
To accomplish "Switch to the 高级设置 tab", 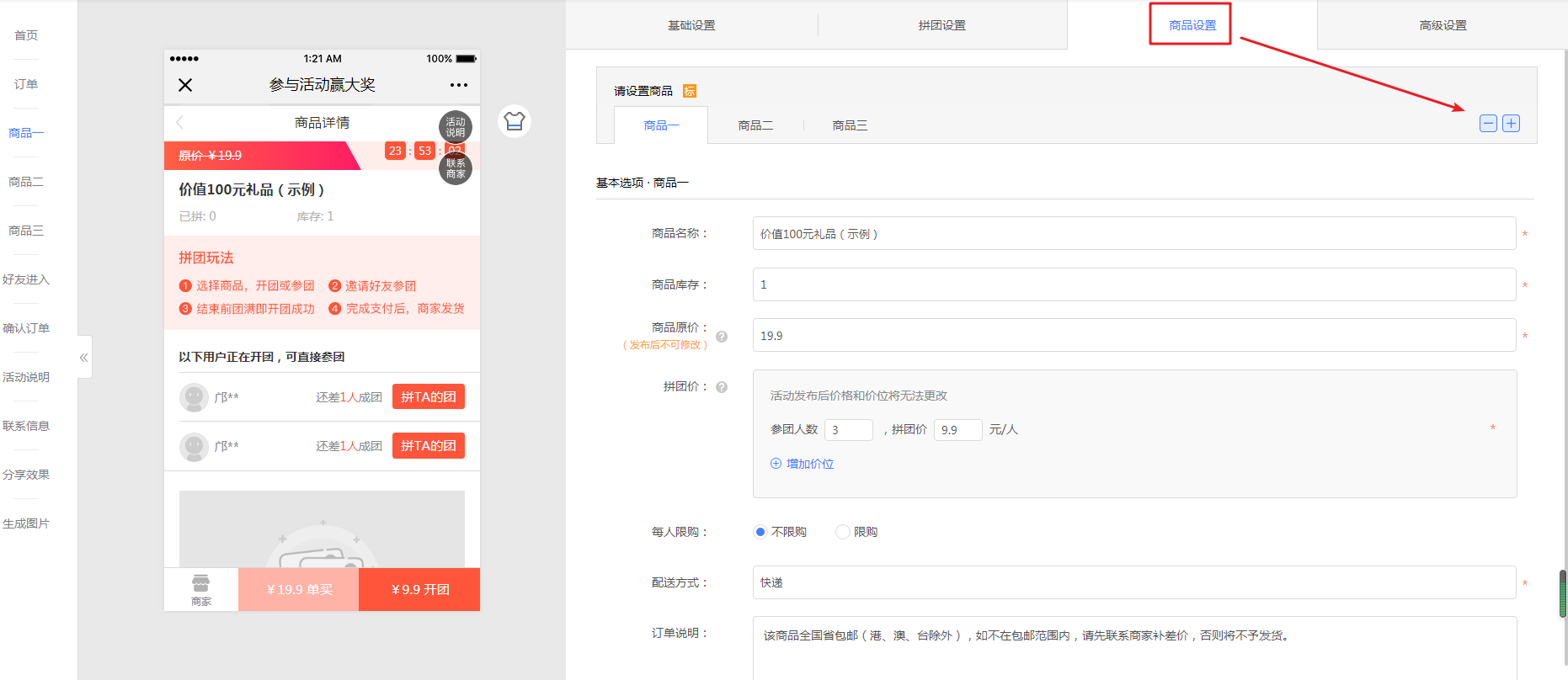I will (x=1443, y=25).
